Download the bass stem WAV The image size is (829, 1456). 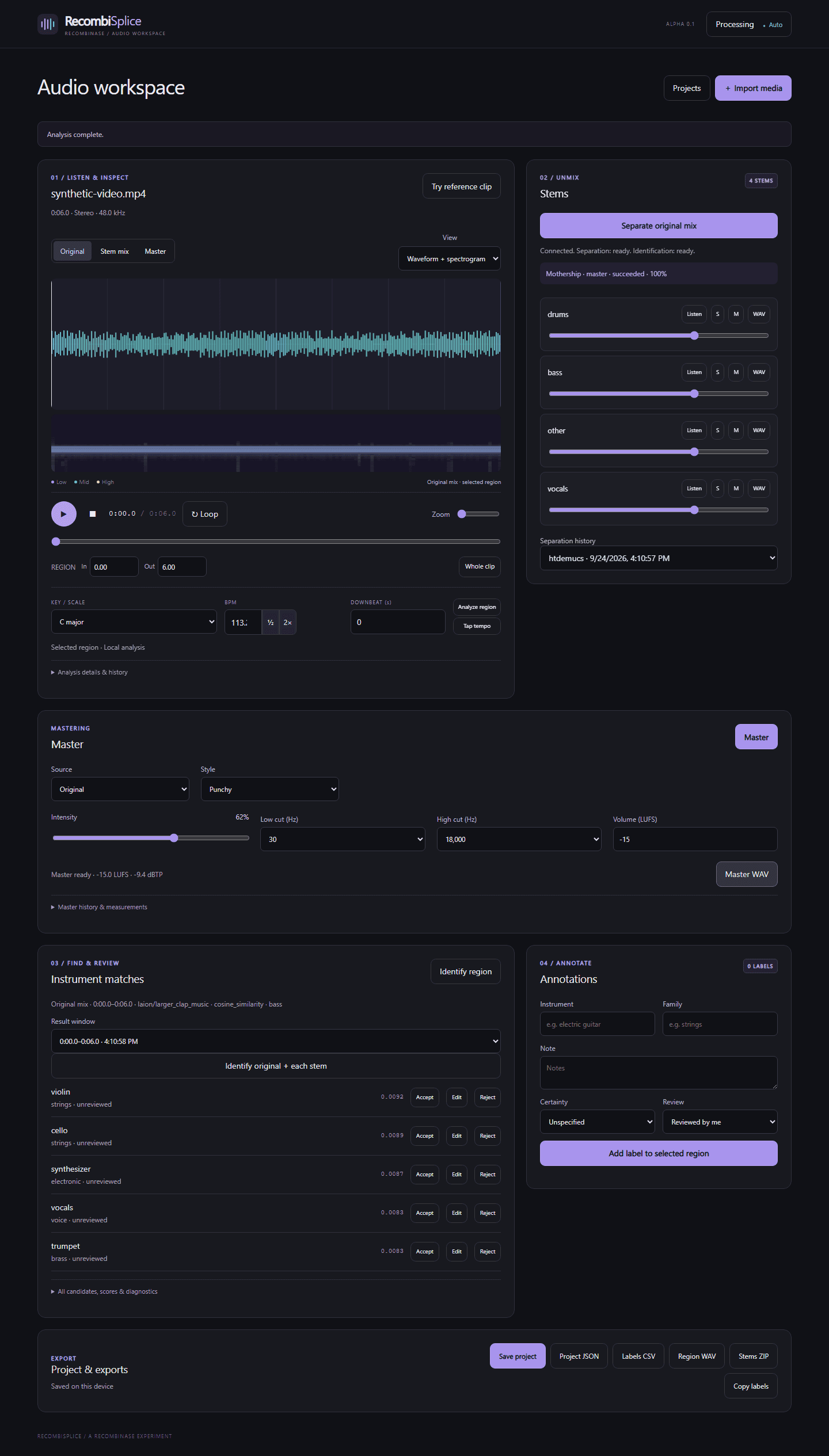(759, 372)
